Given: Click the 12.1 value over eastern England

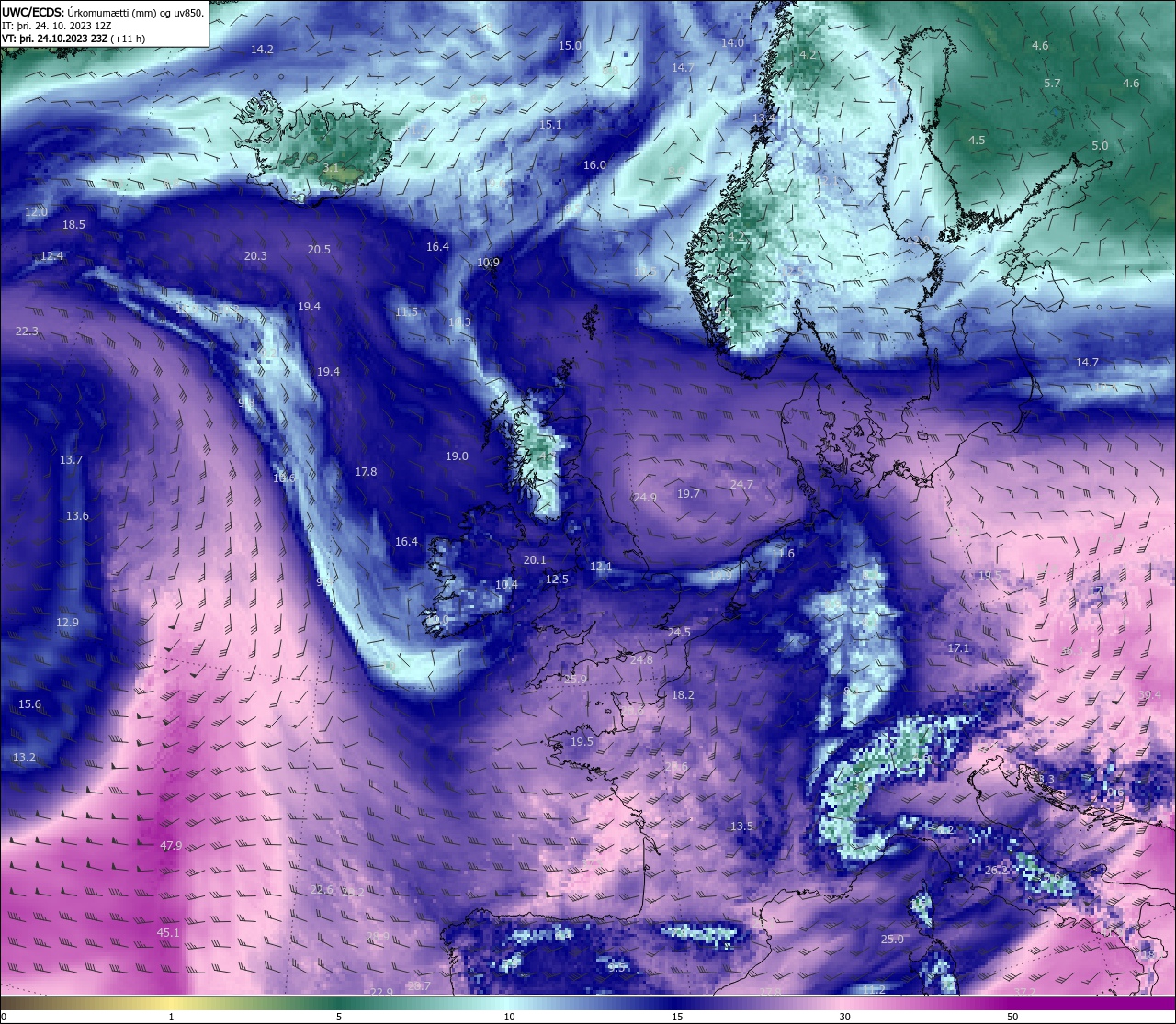Looking at the screenshot, I should (x=601, y=568).
